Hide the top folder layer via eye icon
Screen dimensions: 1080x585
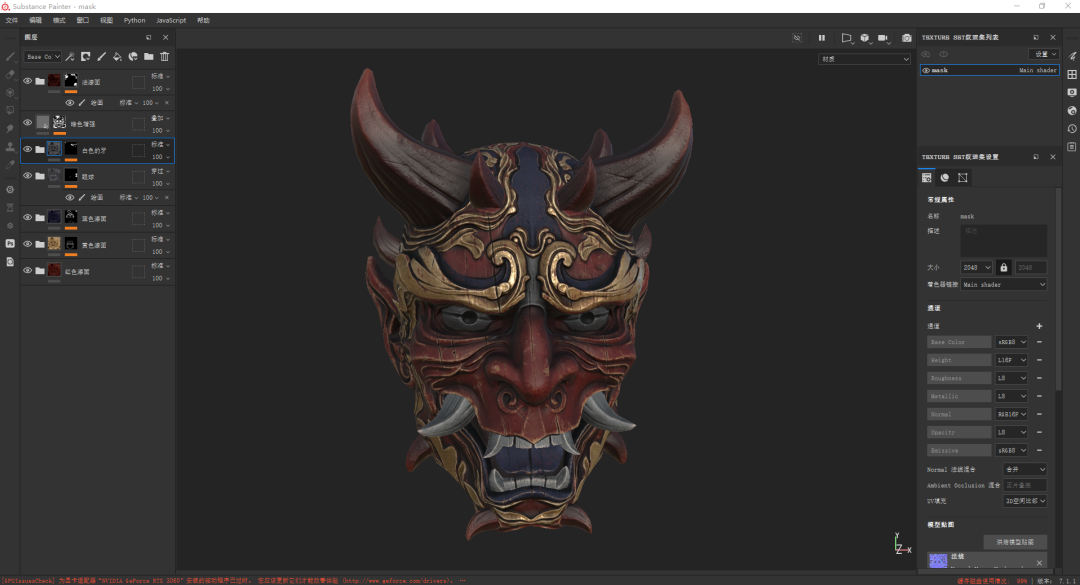(x=28, y=81)
